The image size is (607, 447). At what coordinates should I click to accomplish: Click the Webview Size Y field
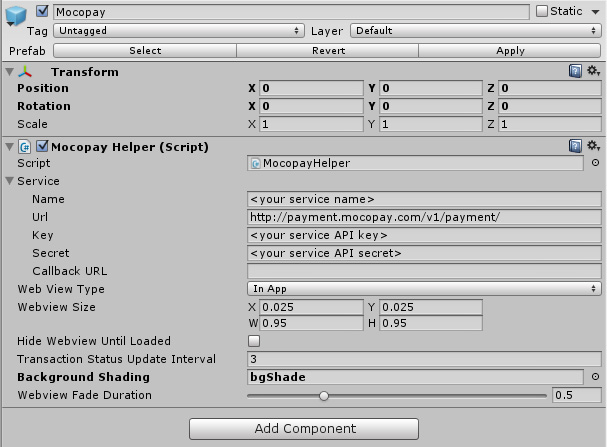click(x=431, y=307)
